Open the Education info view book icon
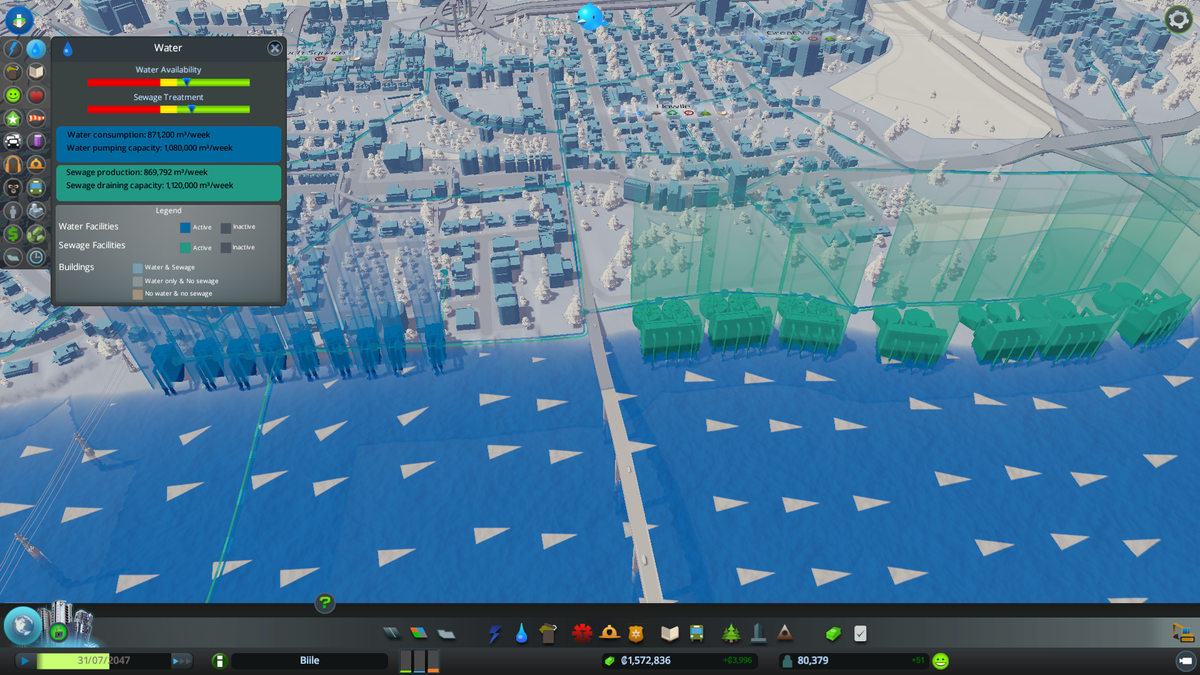1200x675 pixels. 37,72
